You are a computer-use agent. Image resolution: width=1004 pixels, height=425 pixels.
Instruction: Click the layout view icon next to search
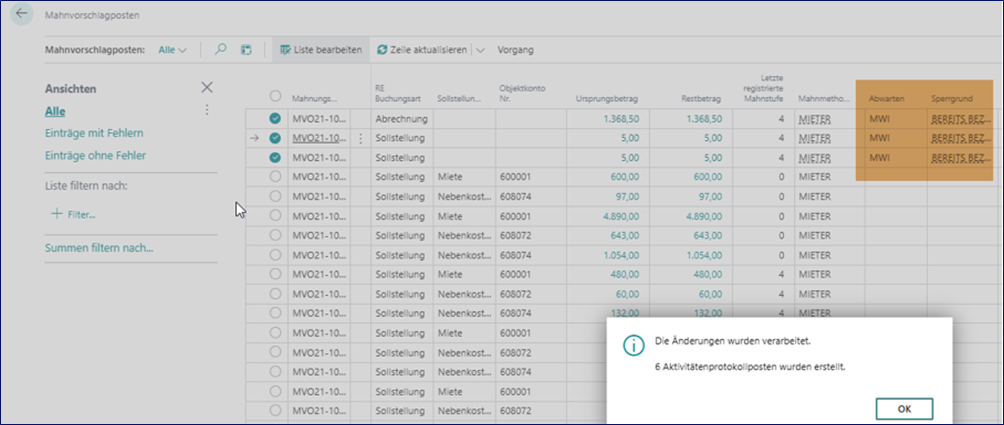pos(246,49)
